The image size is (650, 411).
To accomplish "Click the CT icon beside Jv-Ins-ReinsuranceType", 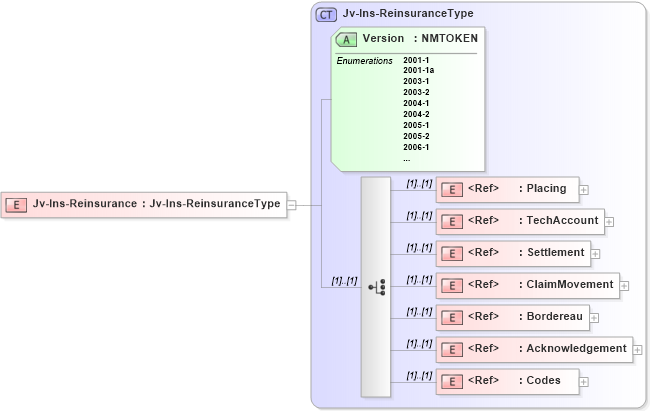I will tap(326, 15).
